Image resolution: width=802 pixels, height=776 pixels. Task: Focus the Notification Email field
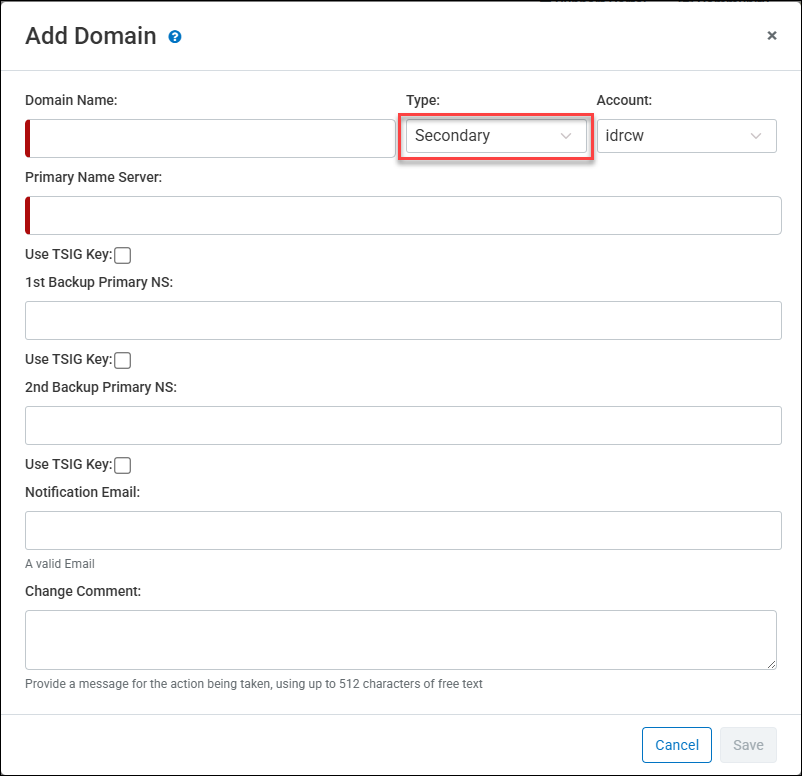(403, 531)
